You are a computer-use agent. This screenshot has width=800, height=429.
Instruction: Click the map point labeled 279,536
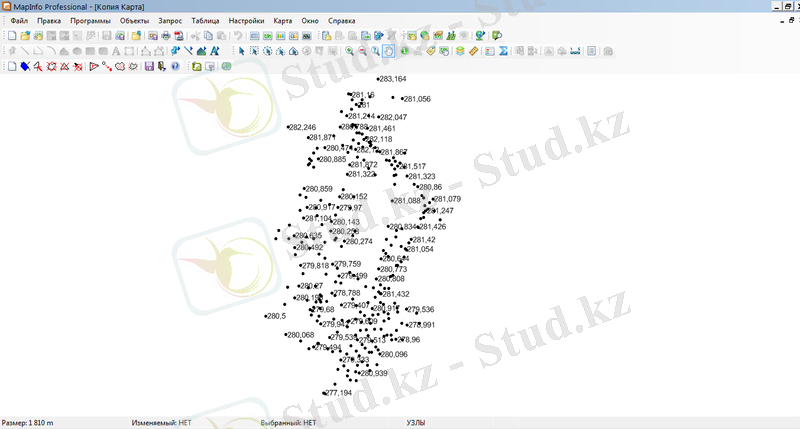[x=407, y=309]
